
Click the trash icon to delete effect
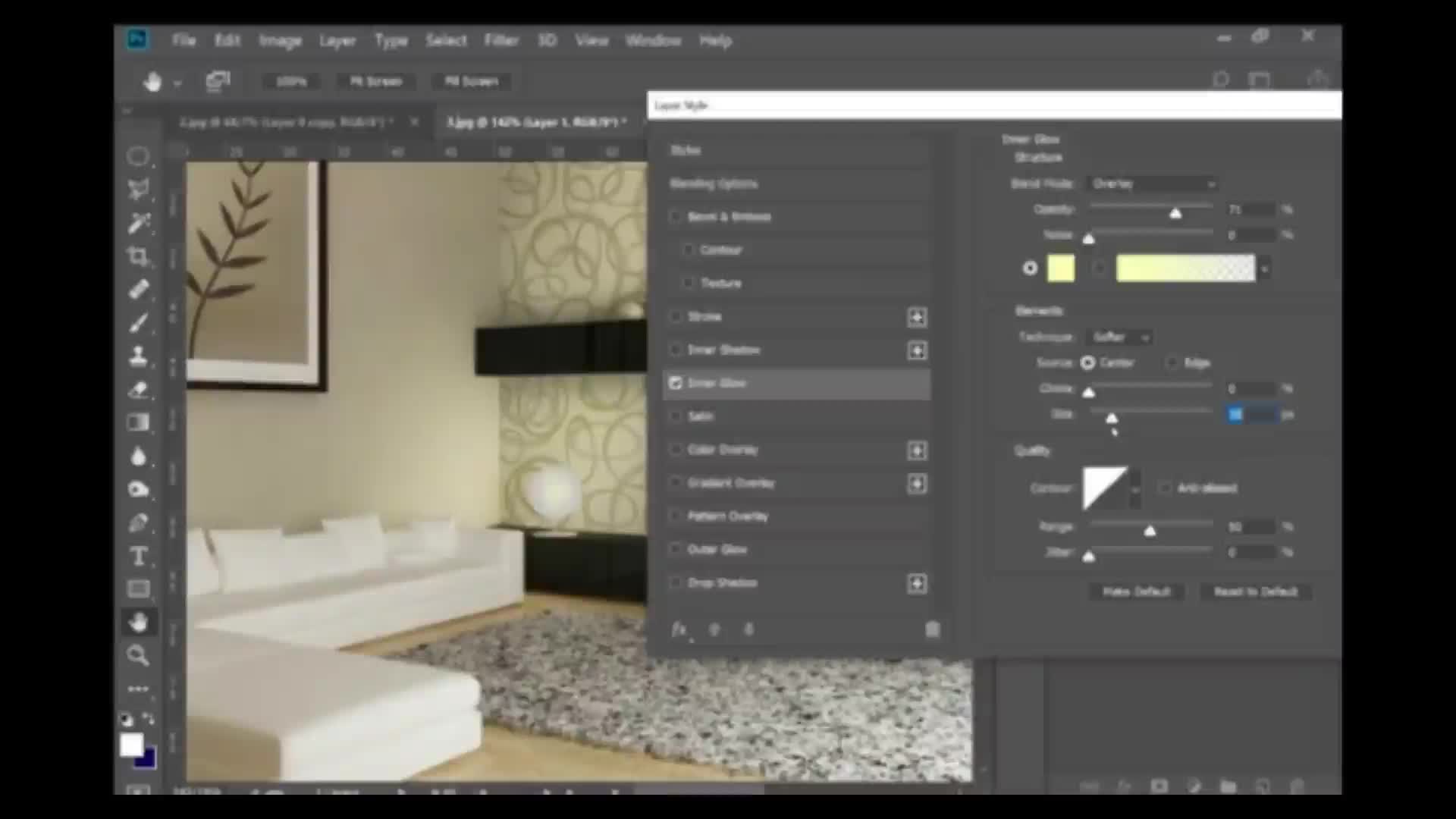pyautogui.click(x=932, y=629)
